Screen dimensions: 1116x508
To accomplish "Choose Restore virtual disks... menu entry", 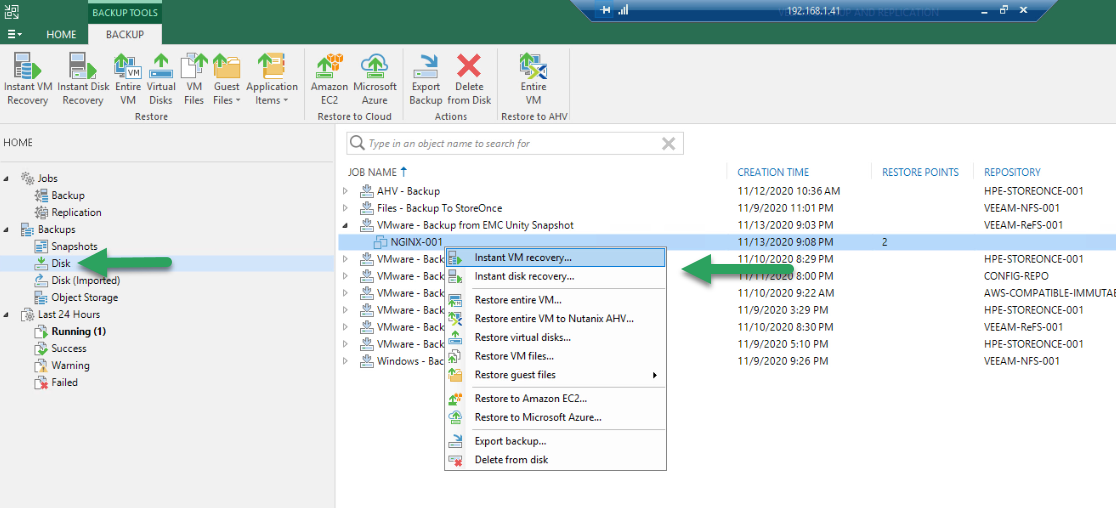I will pos(555,337).
